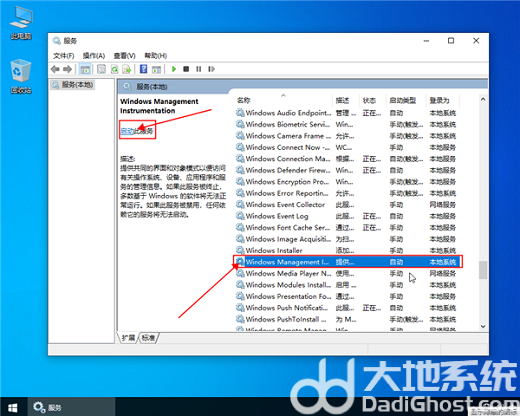This screenshot has height=416, width=520.
Task: Click the 启动 link to start the service
Action: click(127, 131)
